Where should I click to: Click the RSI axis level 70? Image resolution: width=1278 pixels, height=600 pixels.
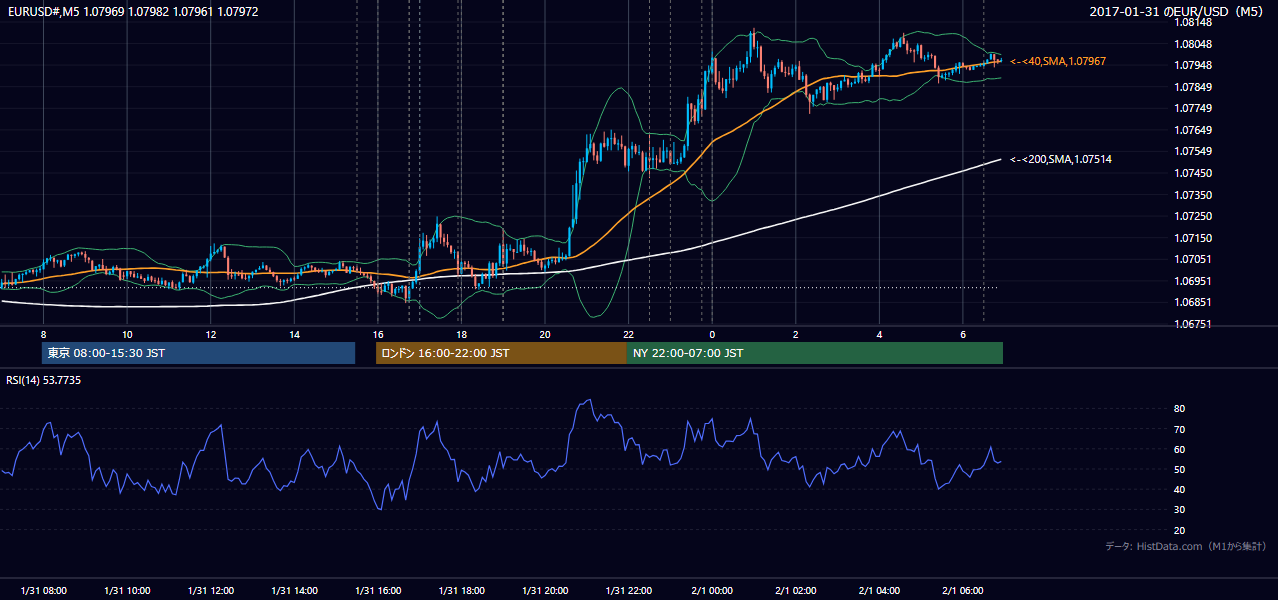click(1179, 429)
